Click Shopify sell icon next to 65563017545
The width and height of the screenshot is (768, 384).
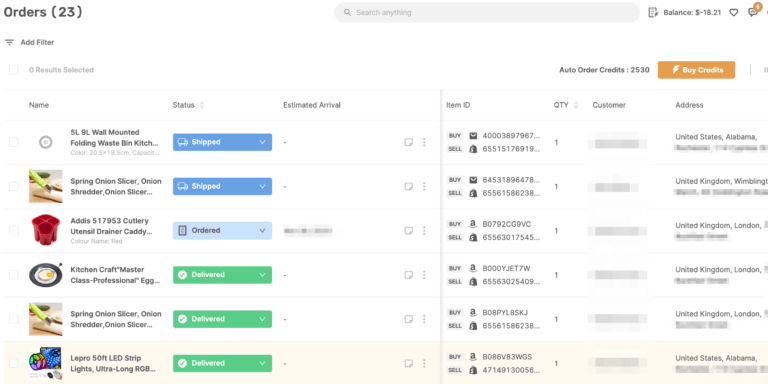click(x=473, y=238)
